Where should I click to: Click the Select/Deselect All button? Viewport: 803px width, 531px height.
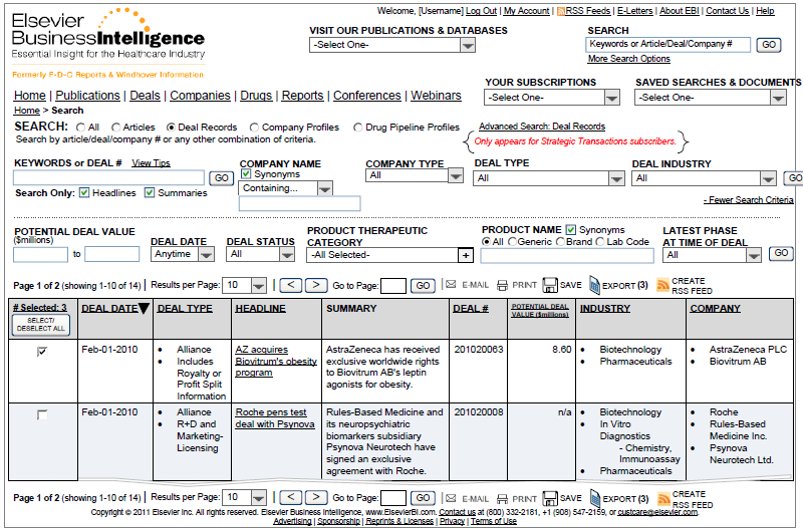(x=41, y=325)
